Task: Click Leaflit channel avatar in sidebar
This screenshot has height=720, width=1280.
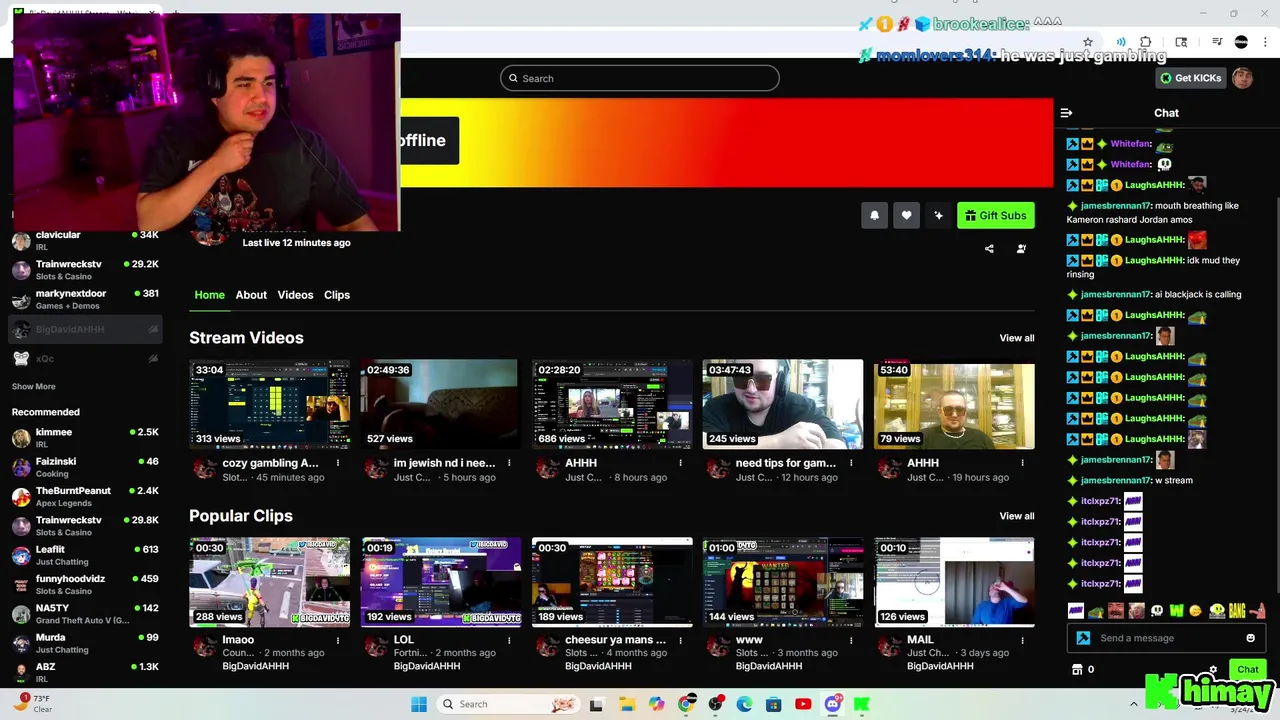Action: pos(21,555)
